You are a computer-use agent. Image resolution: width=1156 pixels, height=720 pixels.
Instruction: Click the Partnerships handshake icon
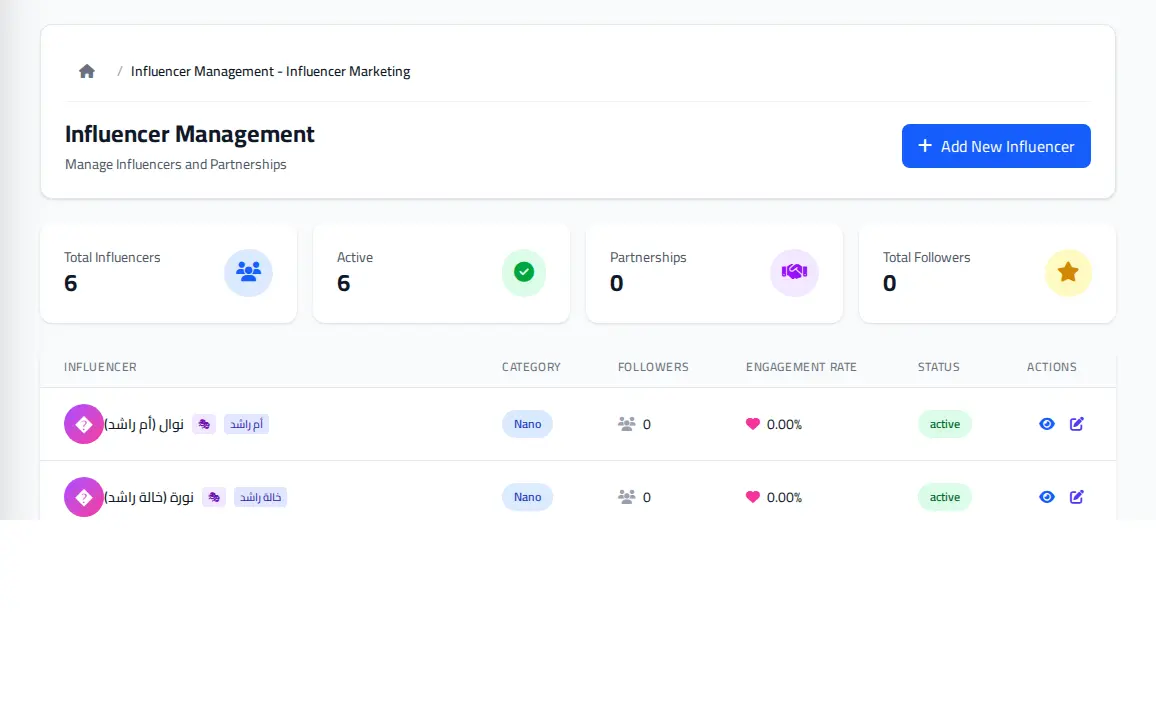795,273
